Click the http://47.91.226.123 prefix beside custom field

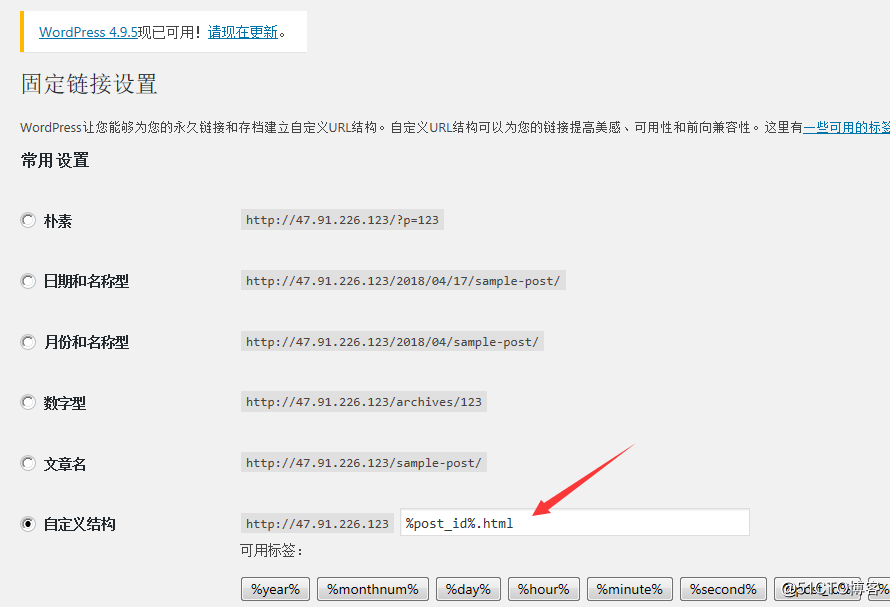pos(317,524)
